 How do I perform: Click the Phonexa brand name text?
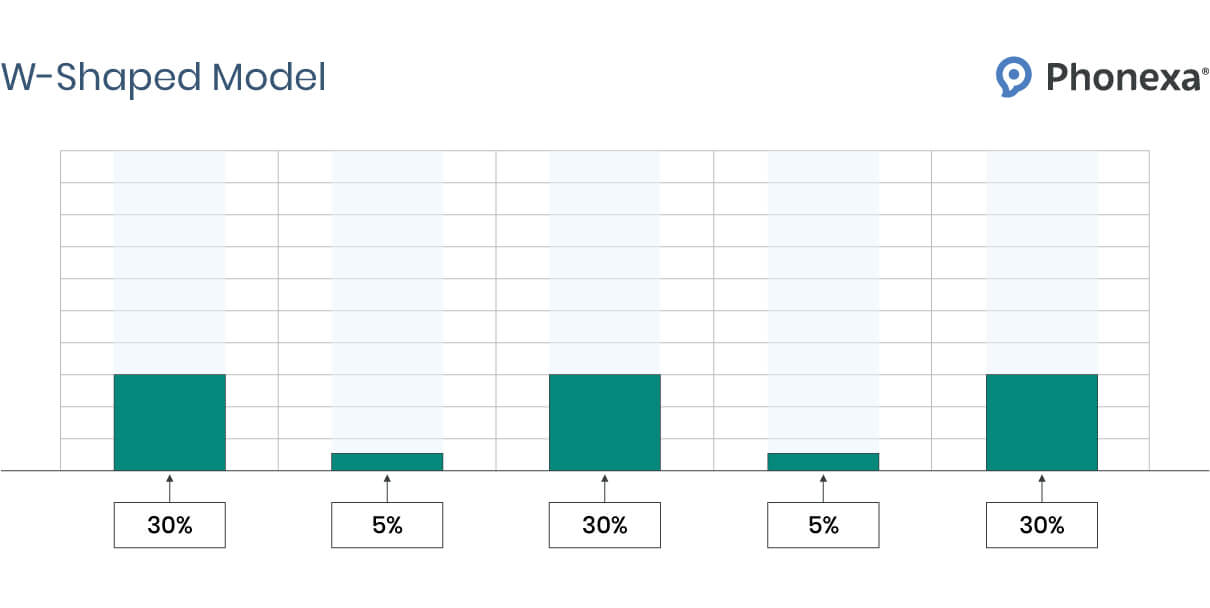1125,77
